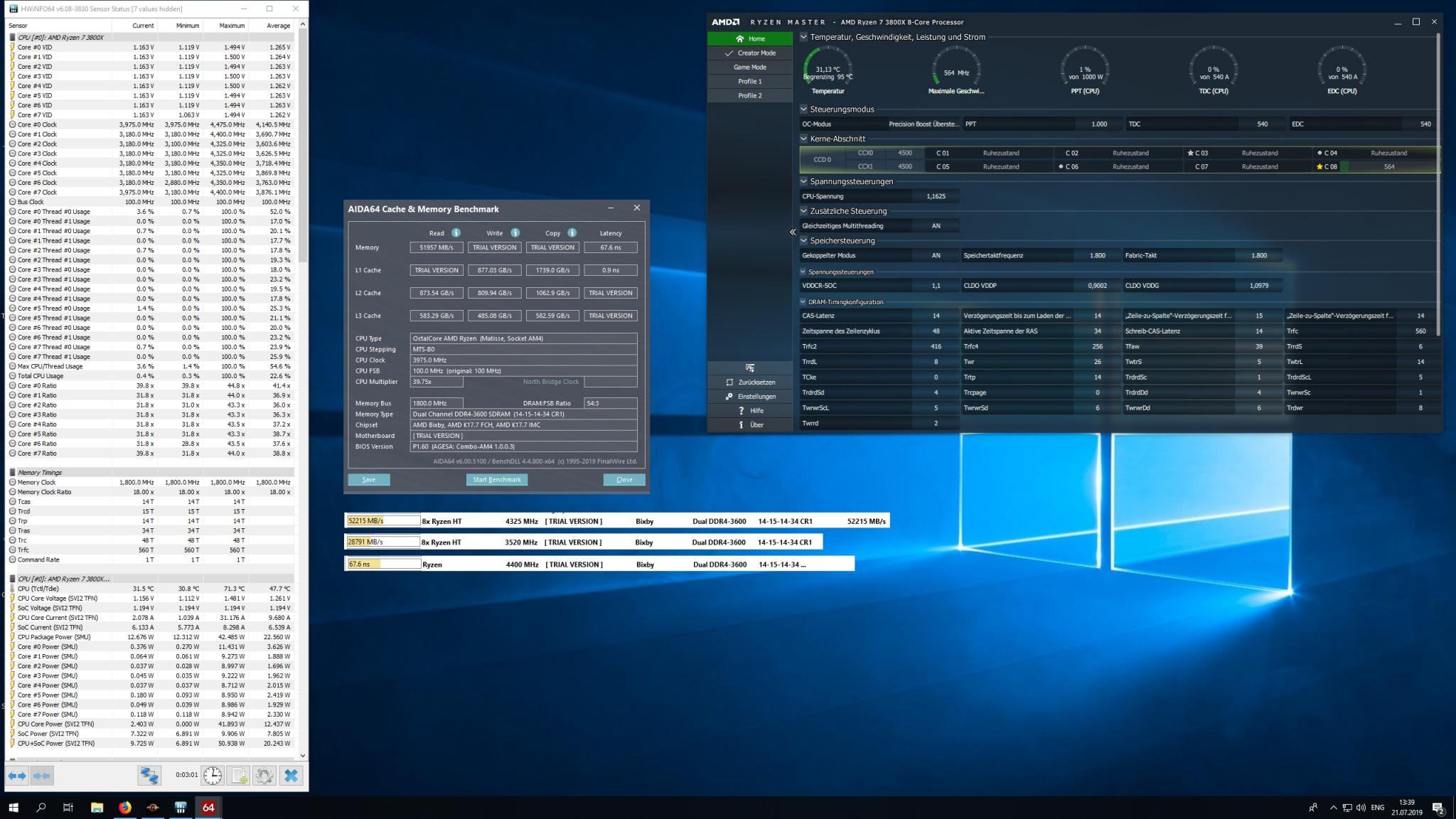
Task: Click the Save button in AIDA64
Action: coord(369,480)
